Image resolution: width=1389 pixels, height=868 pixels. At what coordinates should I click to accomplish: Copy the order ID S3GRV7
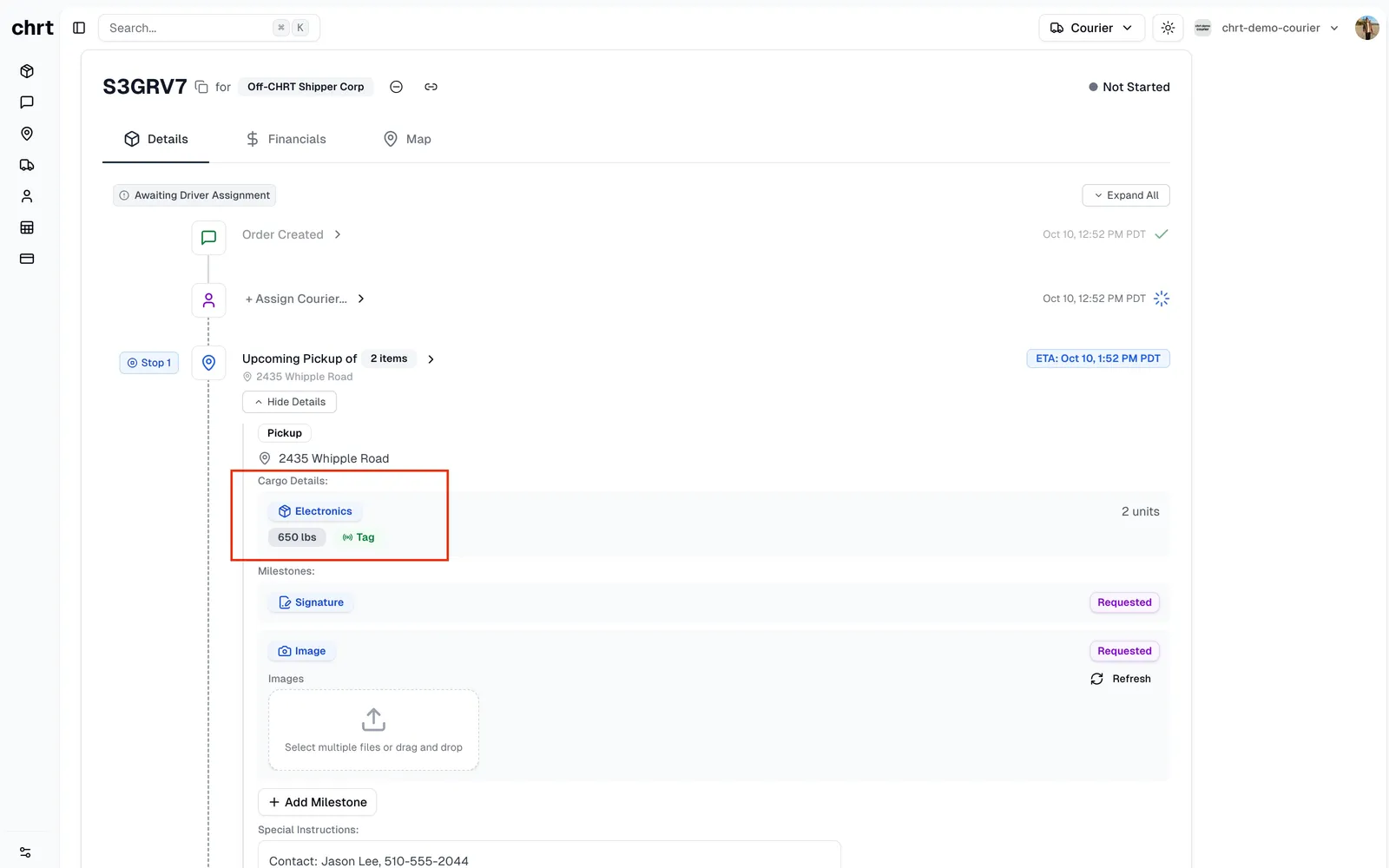pyautogui.click(x=201, y=87)
